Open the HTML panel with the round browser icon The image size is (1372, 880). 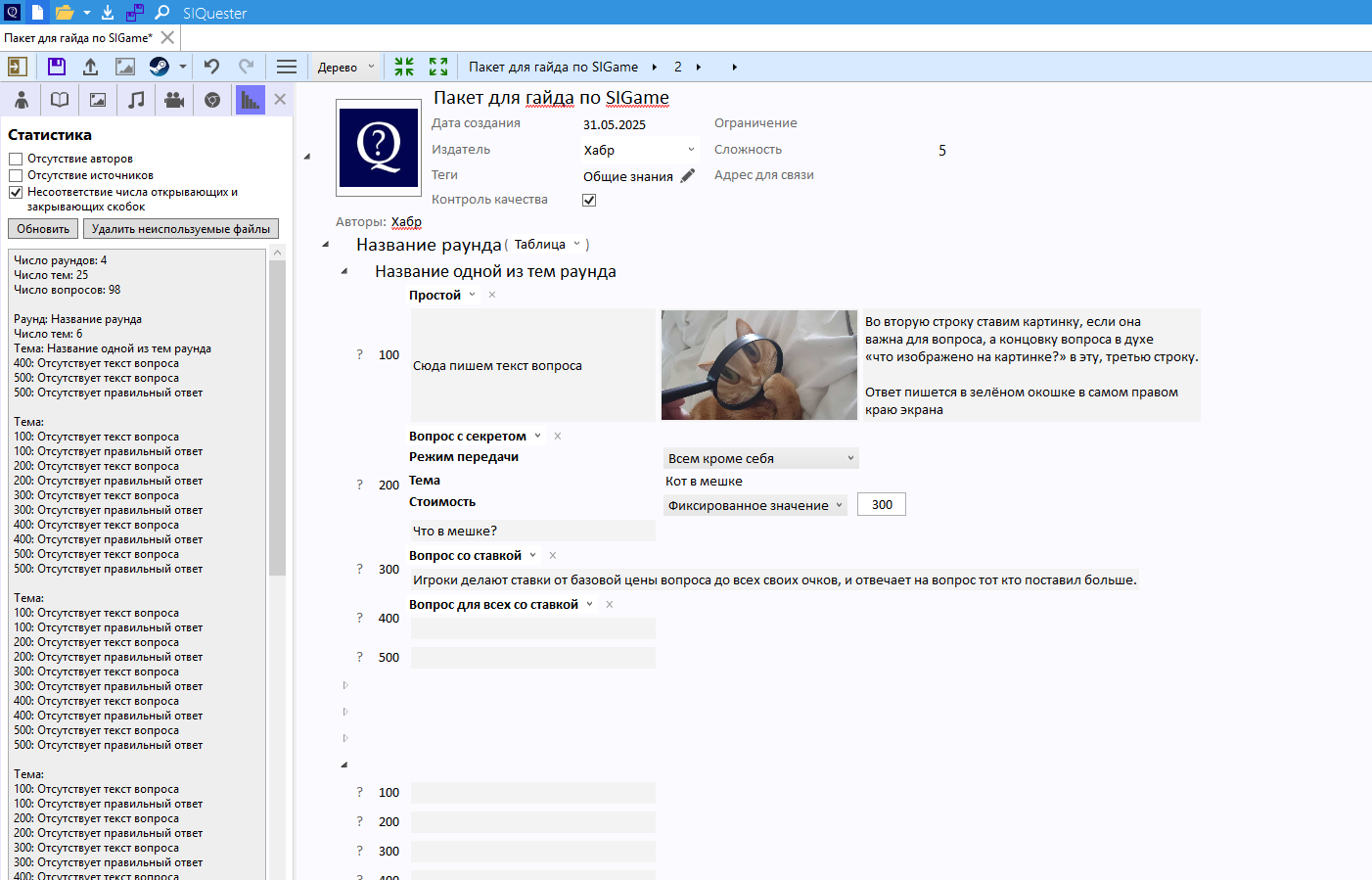coord(212,99)
